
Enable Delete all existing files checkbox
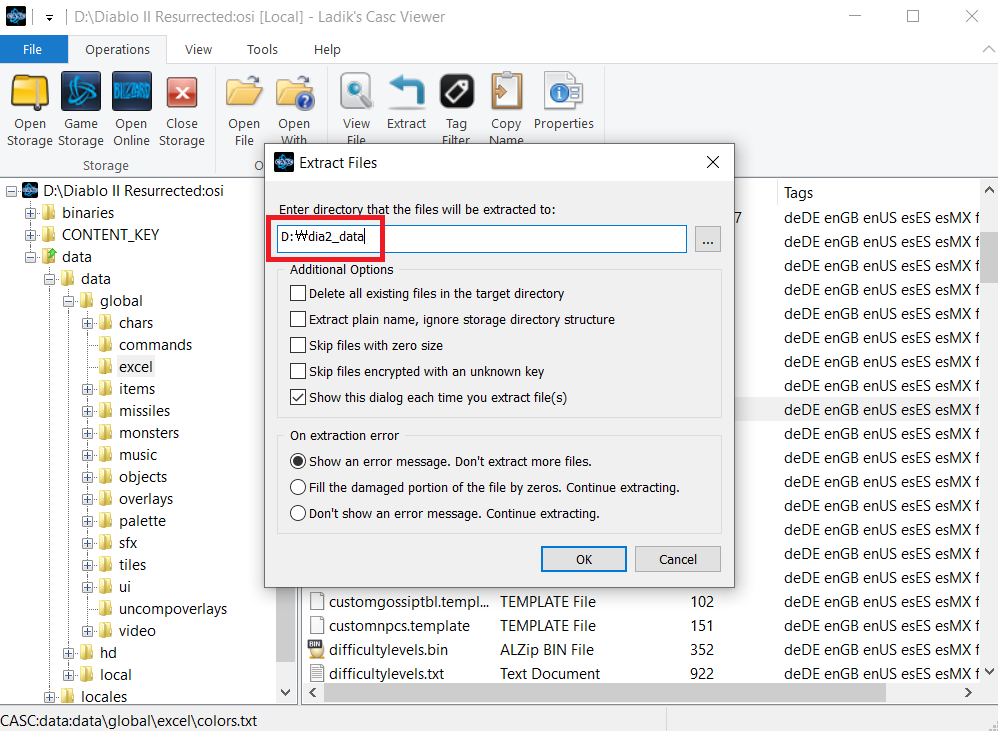[x=298, y=293]
